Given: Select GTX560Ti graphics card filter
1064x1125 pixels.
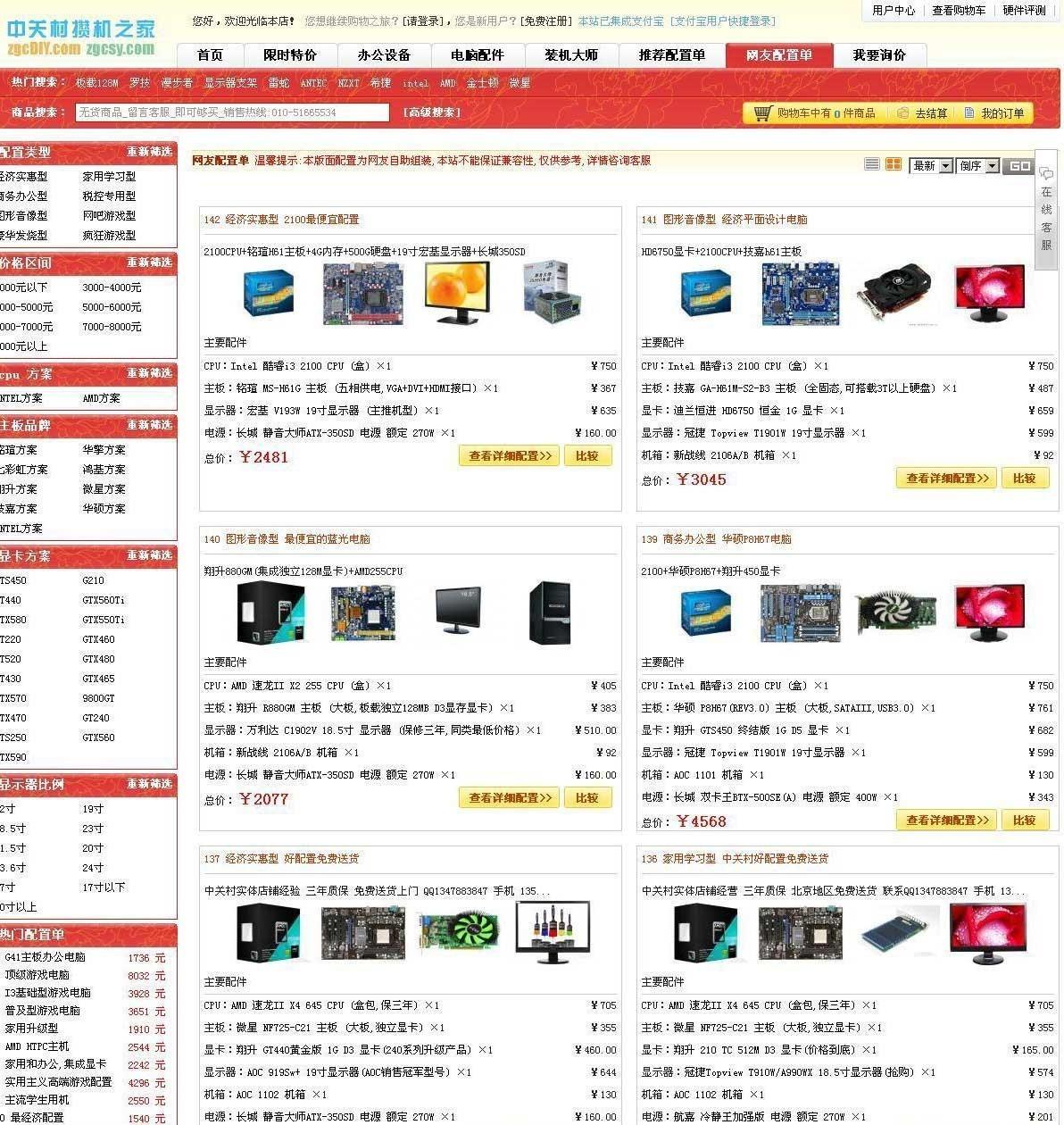Looking at the screenshot, I should (x=104, y=600).
